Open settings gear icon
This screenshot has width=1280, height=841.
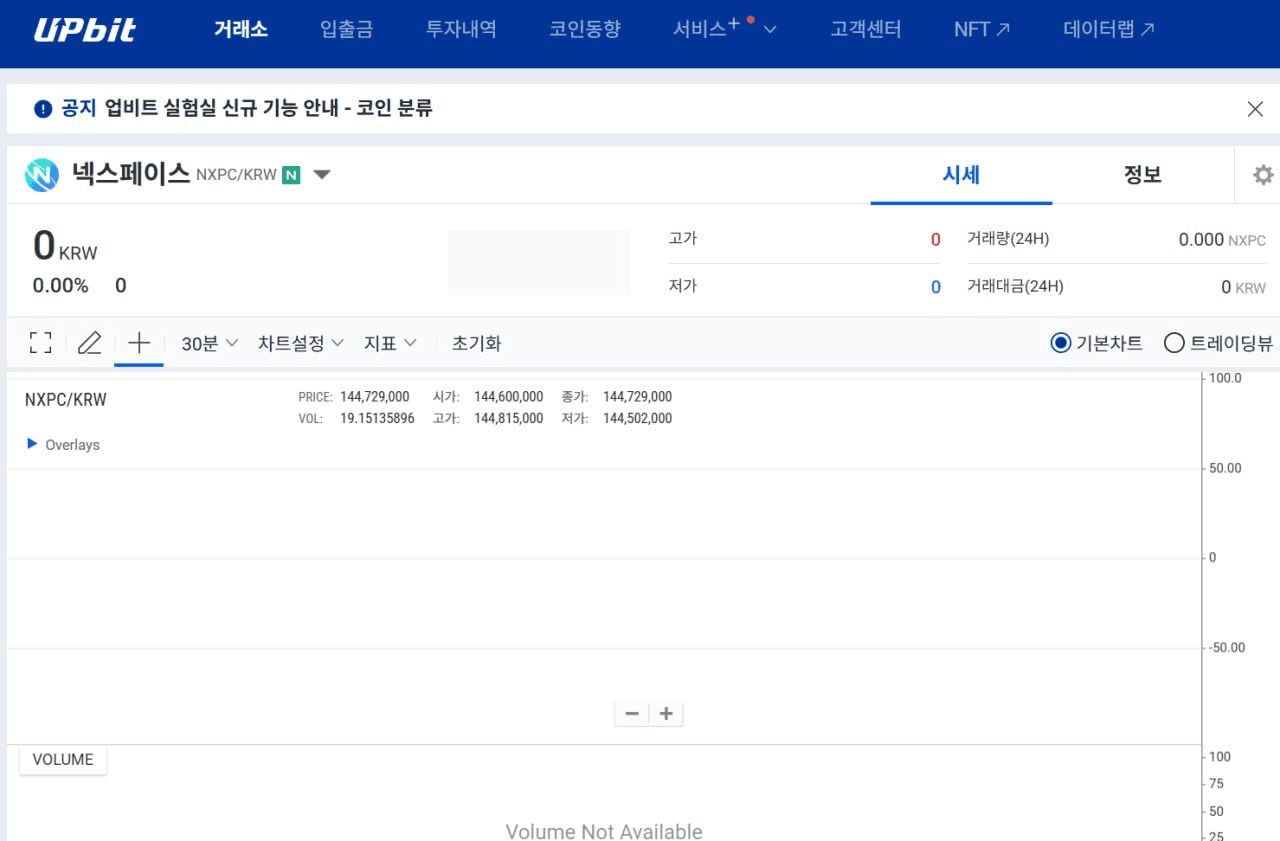pyautogui.click(x=1263, y=175)
